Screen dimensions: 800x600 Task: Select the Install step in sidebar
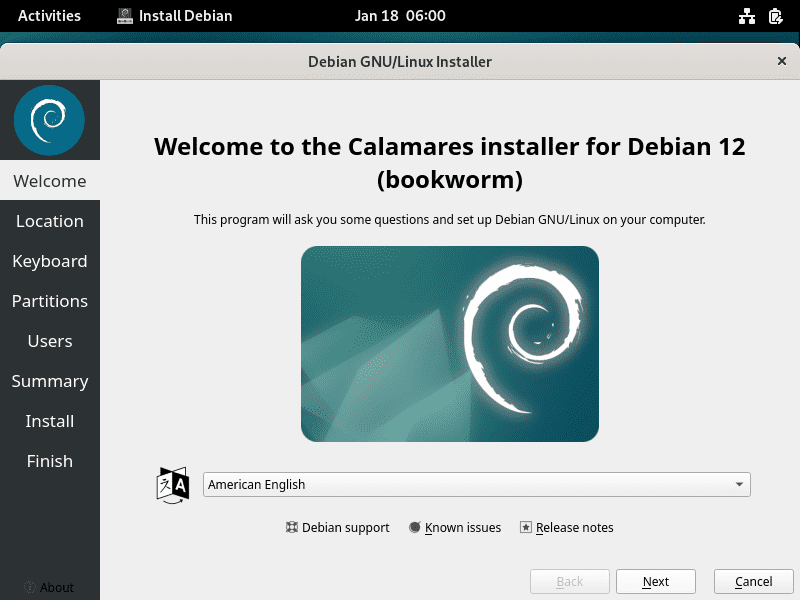pos(50,421)
